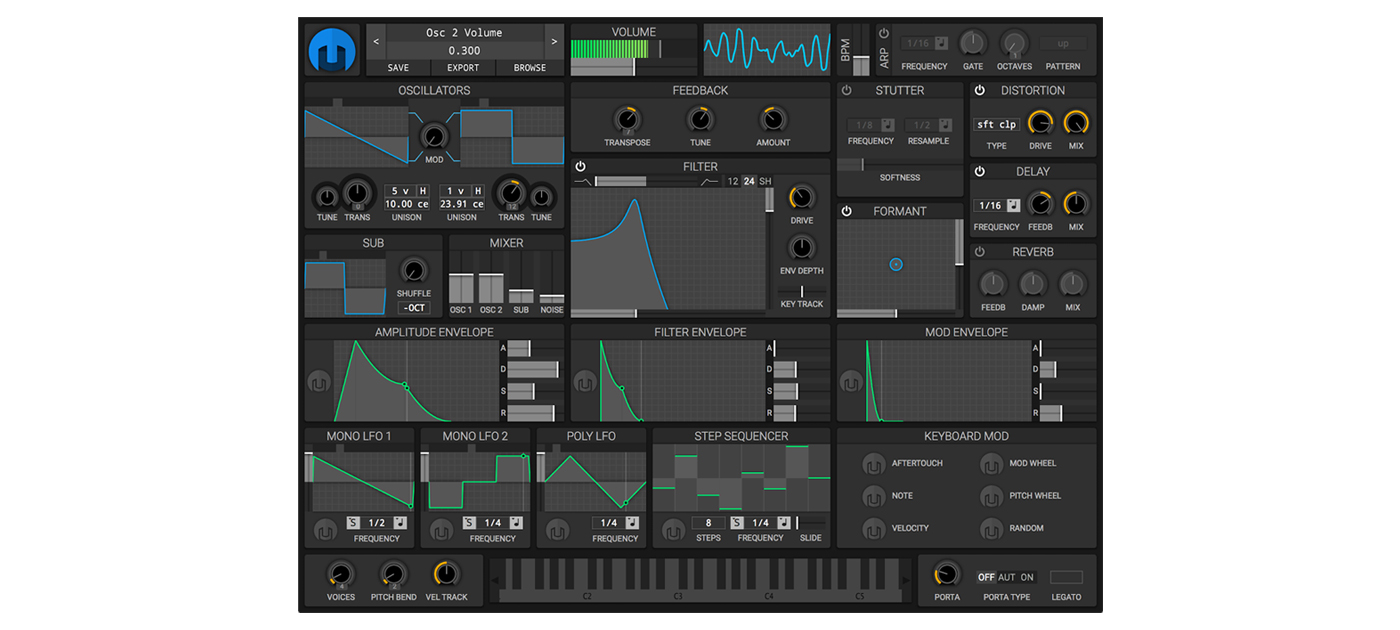Enable the ARP power button
Viewport: 1400px width, 630px height.
(884, 34)
